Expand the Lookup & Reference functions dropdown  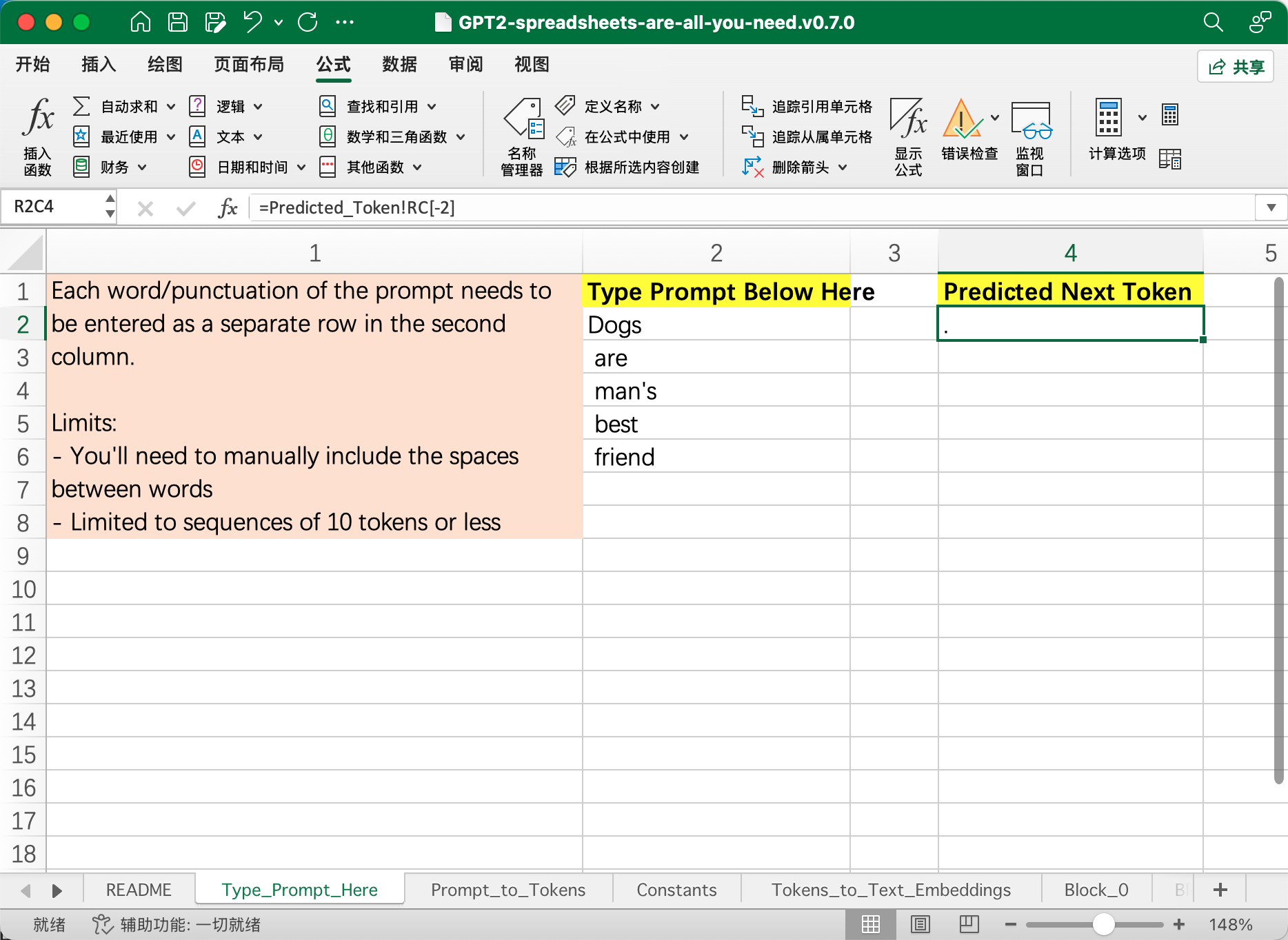(432, 107)
